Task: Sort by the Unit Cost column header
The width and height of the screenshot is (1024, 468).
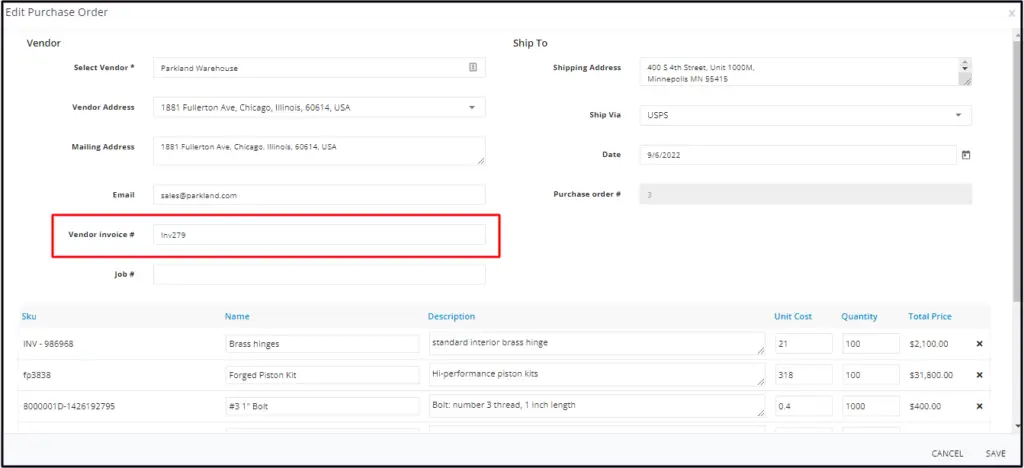Action: (793, 317)
